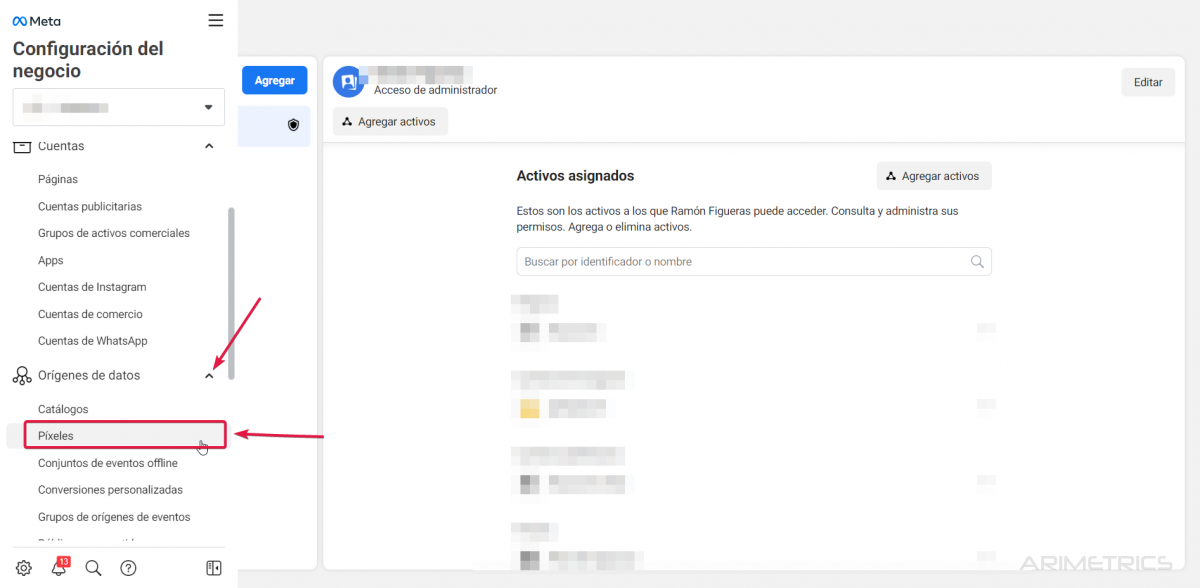Click the magnifier icon in asset search
The height and width of the screenshot is (588, 1200).
click(977, 262)
